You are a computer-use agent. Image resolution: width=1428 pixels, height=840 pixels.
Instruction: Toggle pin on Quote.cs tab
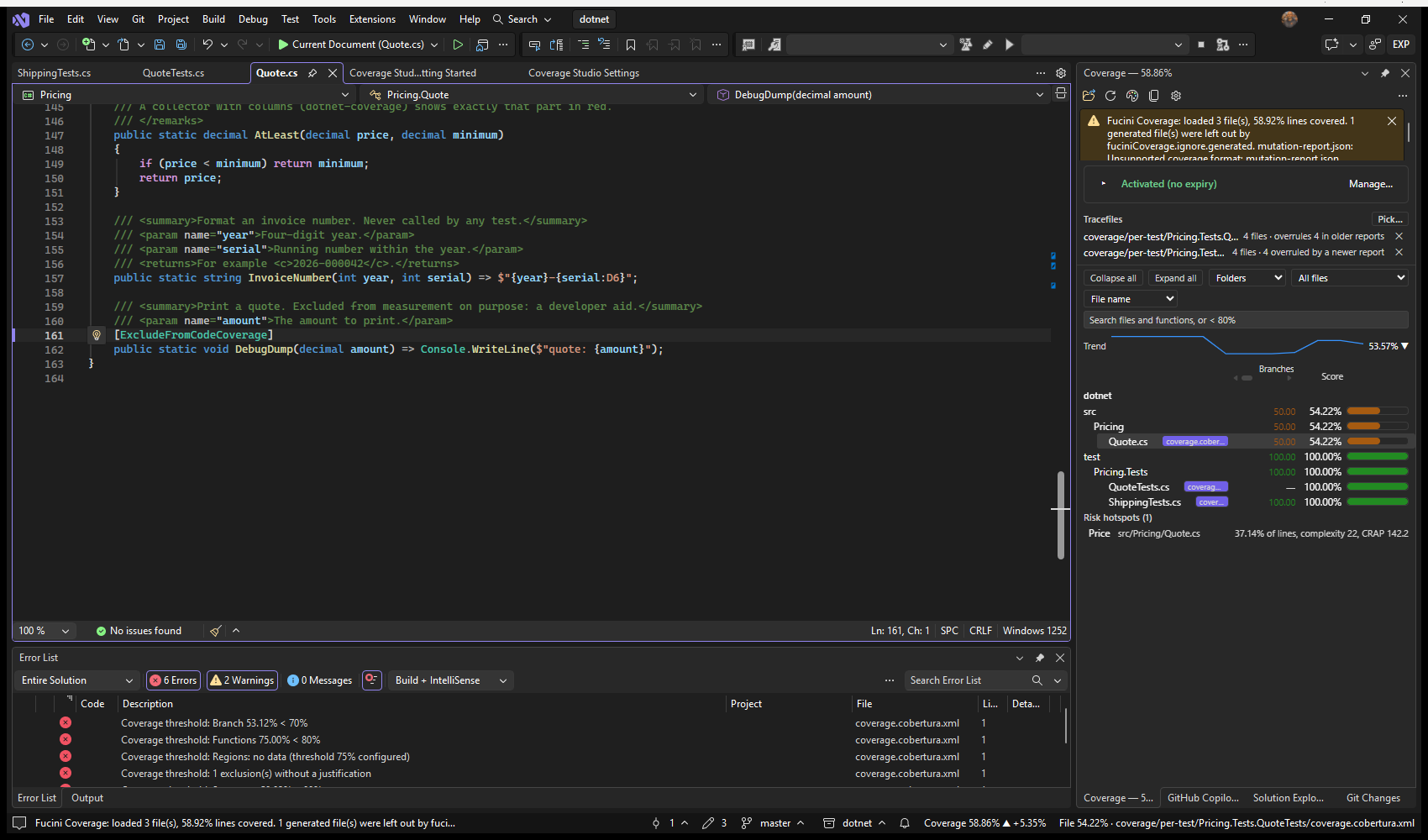point(312,73)
